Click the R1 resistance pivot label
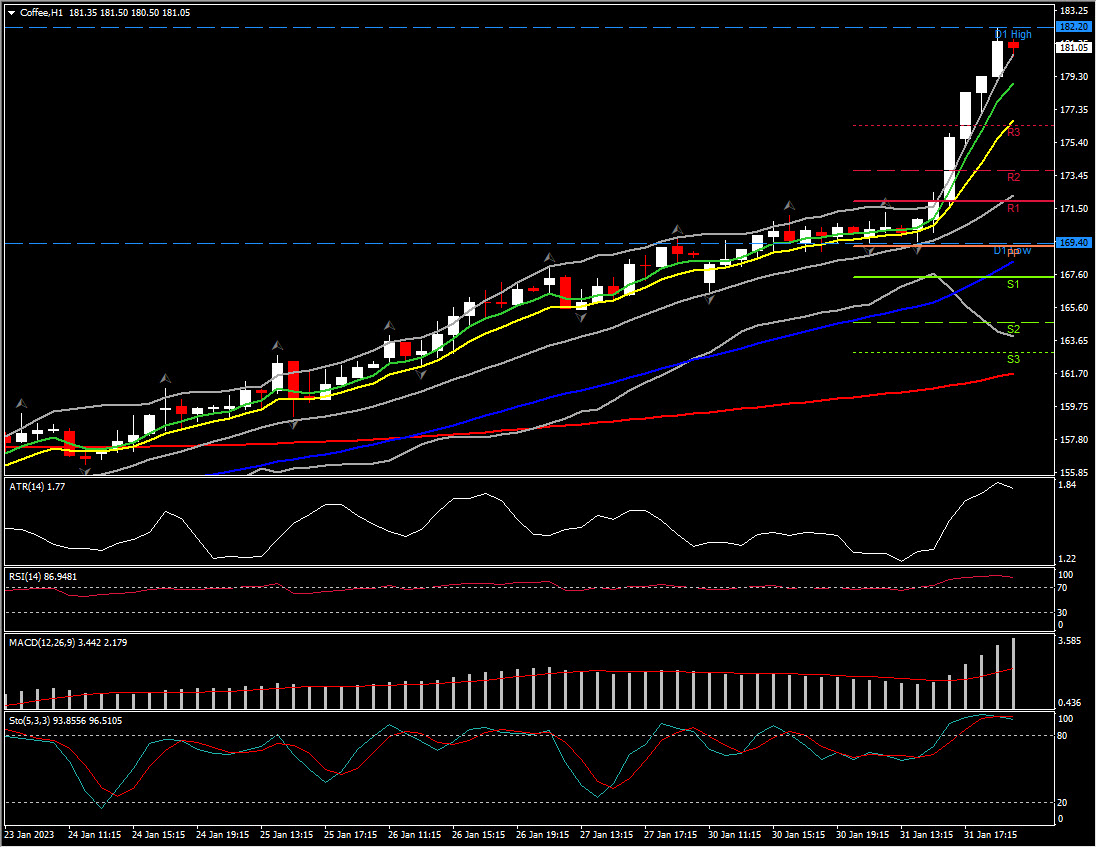The height and width of the screenshot is (848, 1097). pyautogui.click(x=1013, y=208)
